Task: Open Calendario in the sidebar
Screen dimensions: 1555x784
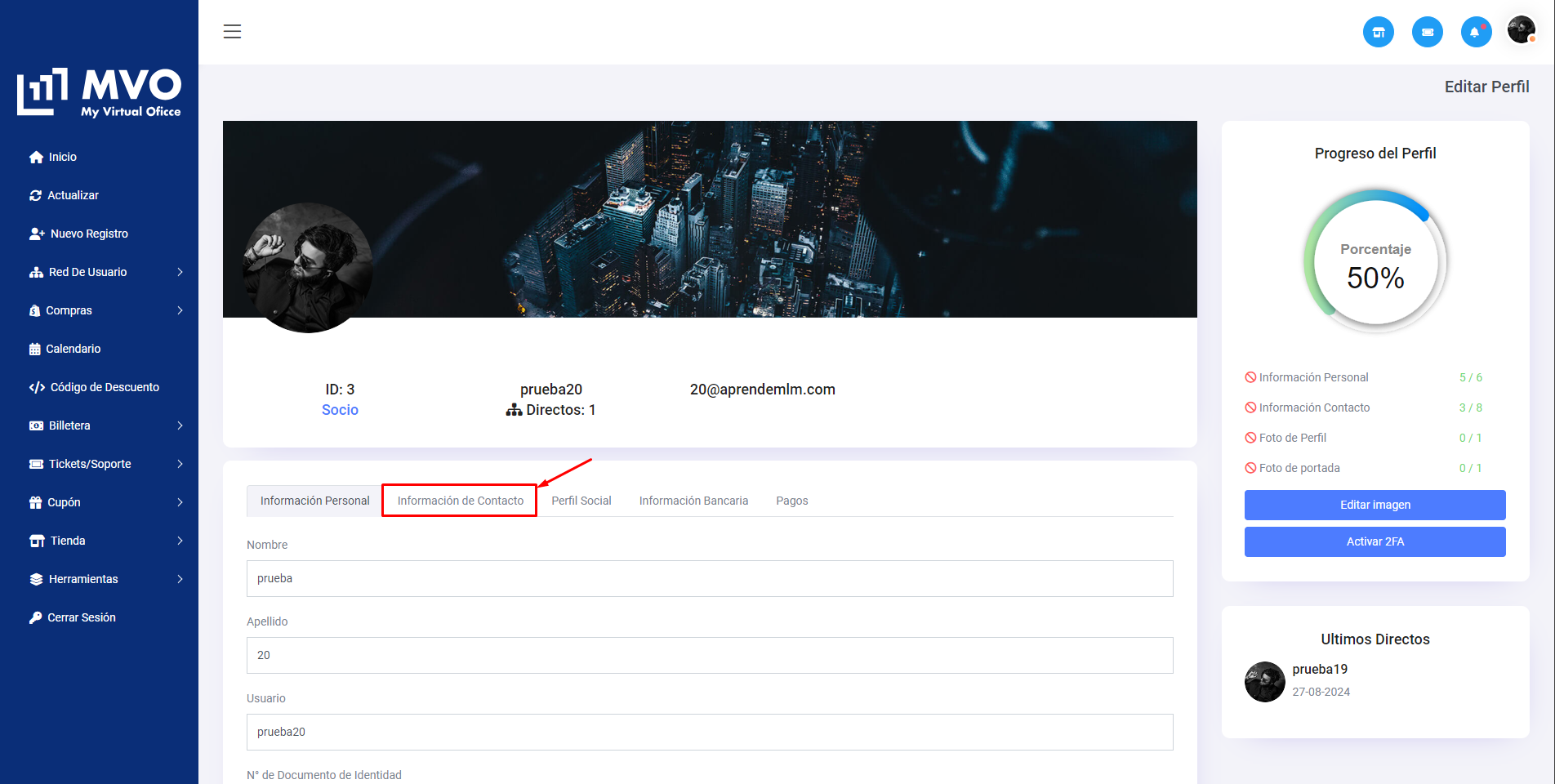Action: point(73,349)
